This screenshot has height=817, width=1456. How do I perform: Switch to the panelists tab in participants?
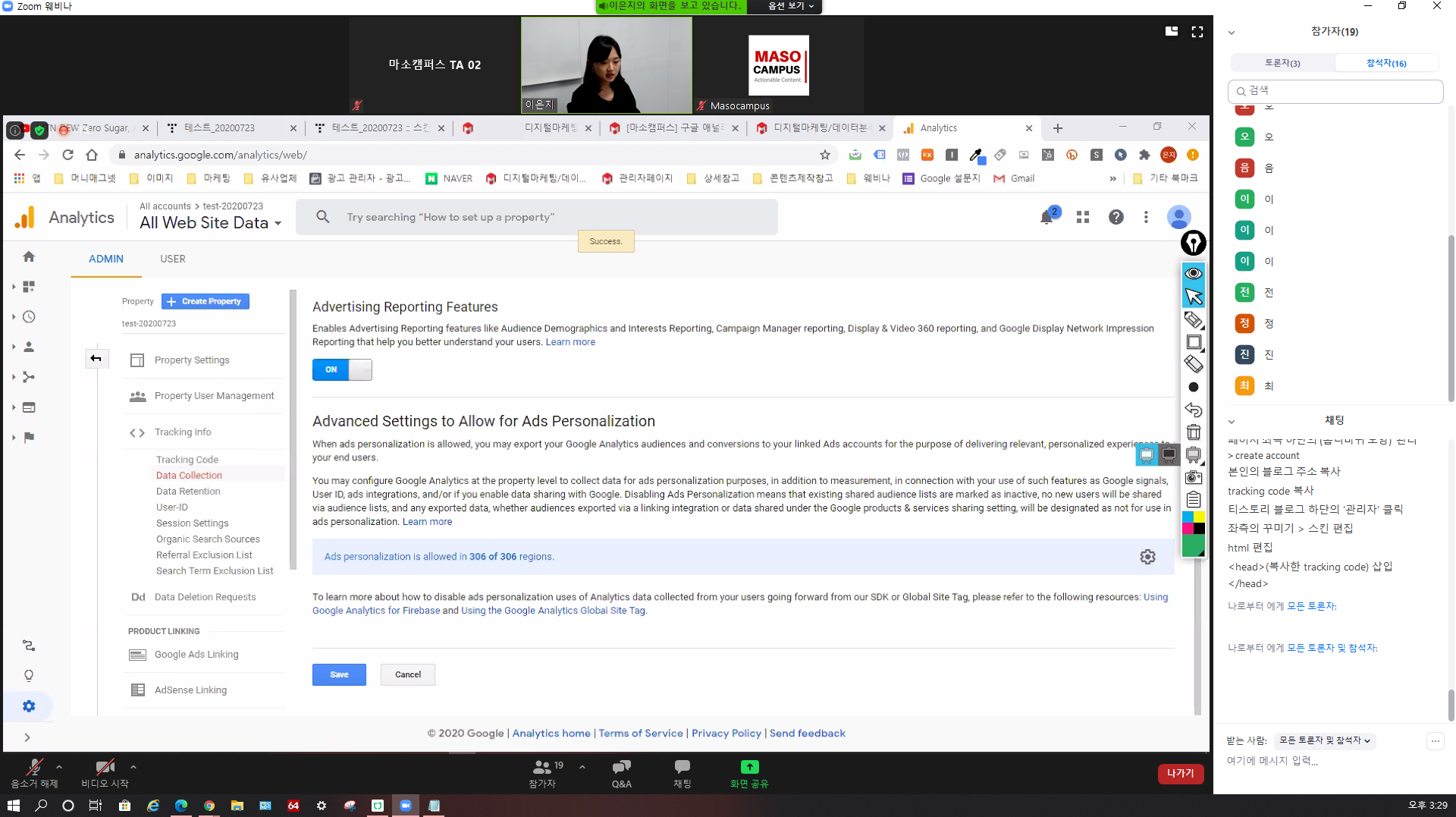(x=1282, y=63)
